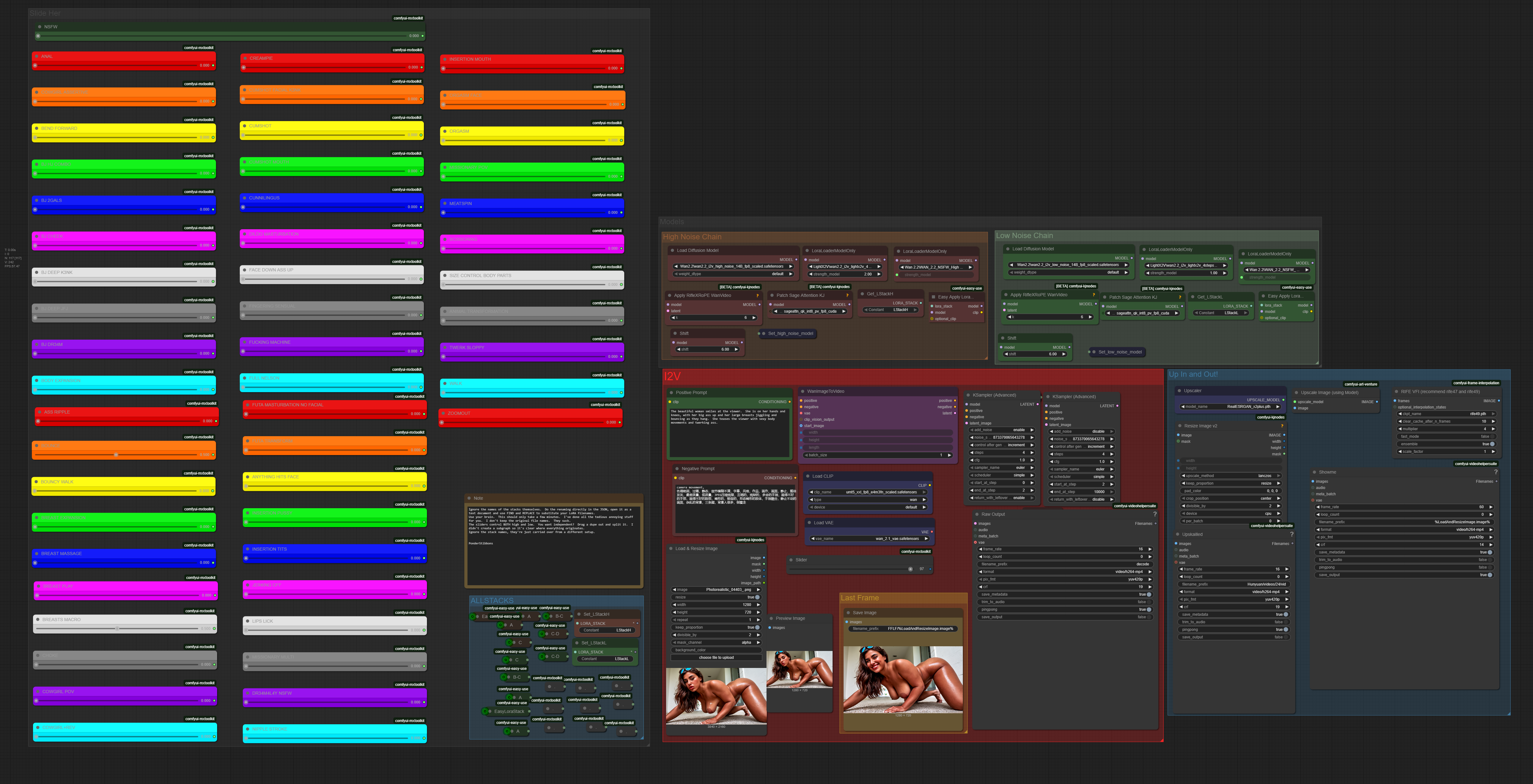Click collapse dot on Load CLIP node
Screen dimensions: 1533x784
tap(807, 476)
